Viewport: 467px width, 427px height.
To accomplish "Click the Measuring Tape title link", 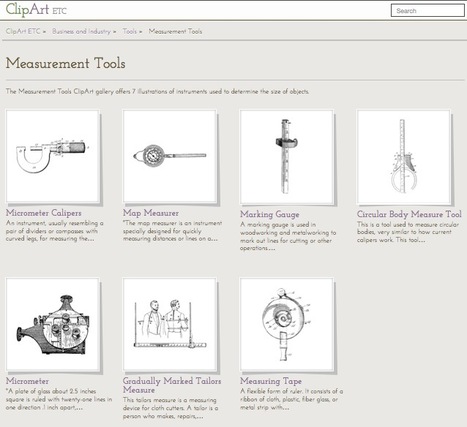I will point(271,381).
